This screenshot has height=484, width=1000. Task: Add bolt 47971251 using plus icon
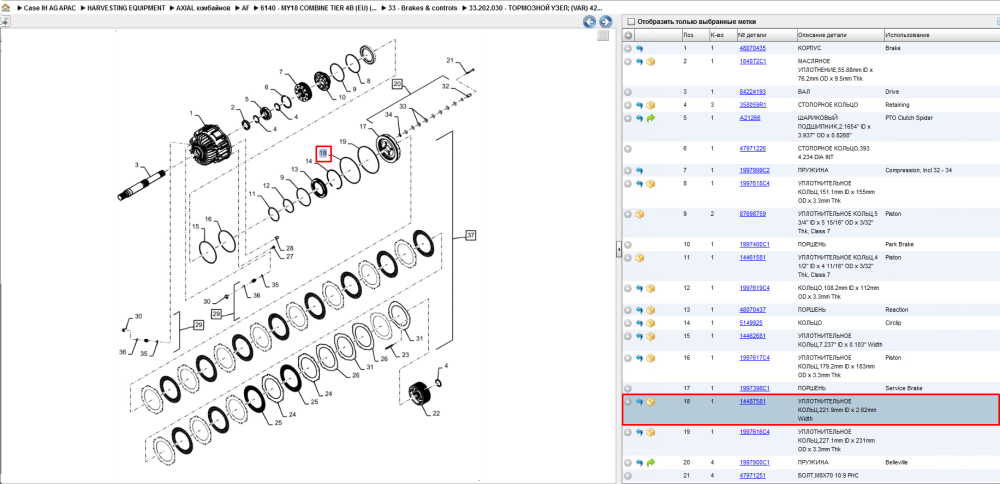[628, 476]
